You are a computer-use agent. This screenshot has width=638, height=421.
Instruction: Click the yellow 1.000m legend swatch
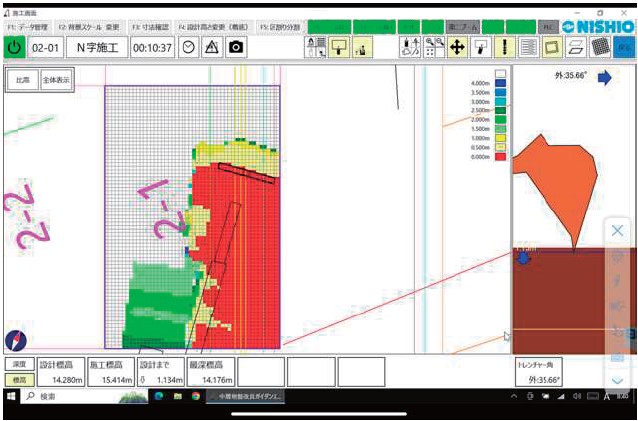click(x=500, y=138)
